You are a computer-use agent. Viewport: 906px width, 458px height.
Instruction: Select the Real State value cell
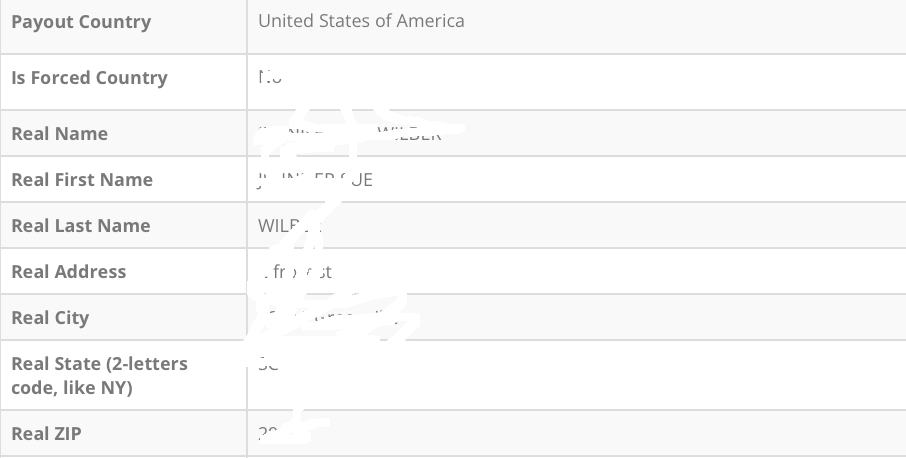575,375
